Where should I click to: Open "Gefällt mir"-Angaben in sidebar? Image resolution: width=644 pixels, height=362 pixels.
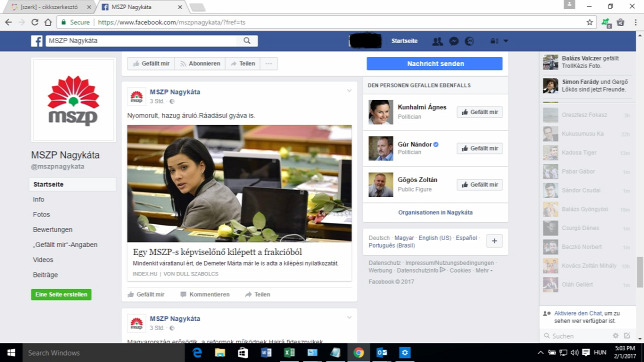65,245
